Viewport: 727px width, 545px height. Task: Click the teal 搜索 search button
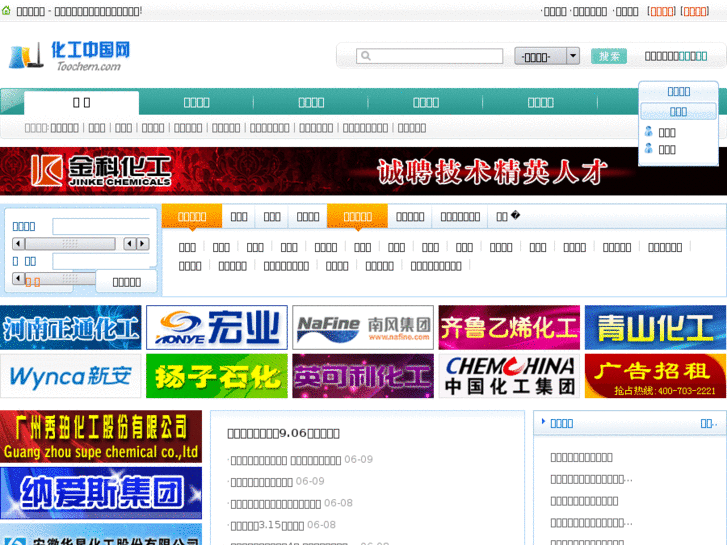tap(609, 56)
